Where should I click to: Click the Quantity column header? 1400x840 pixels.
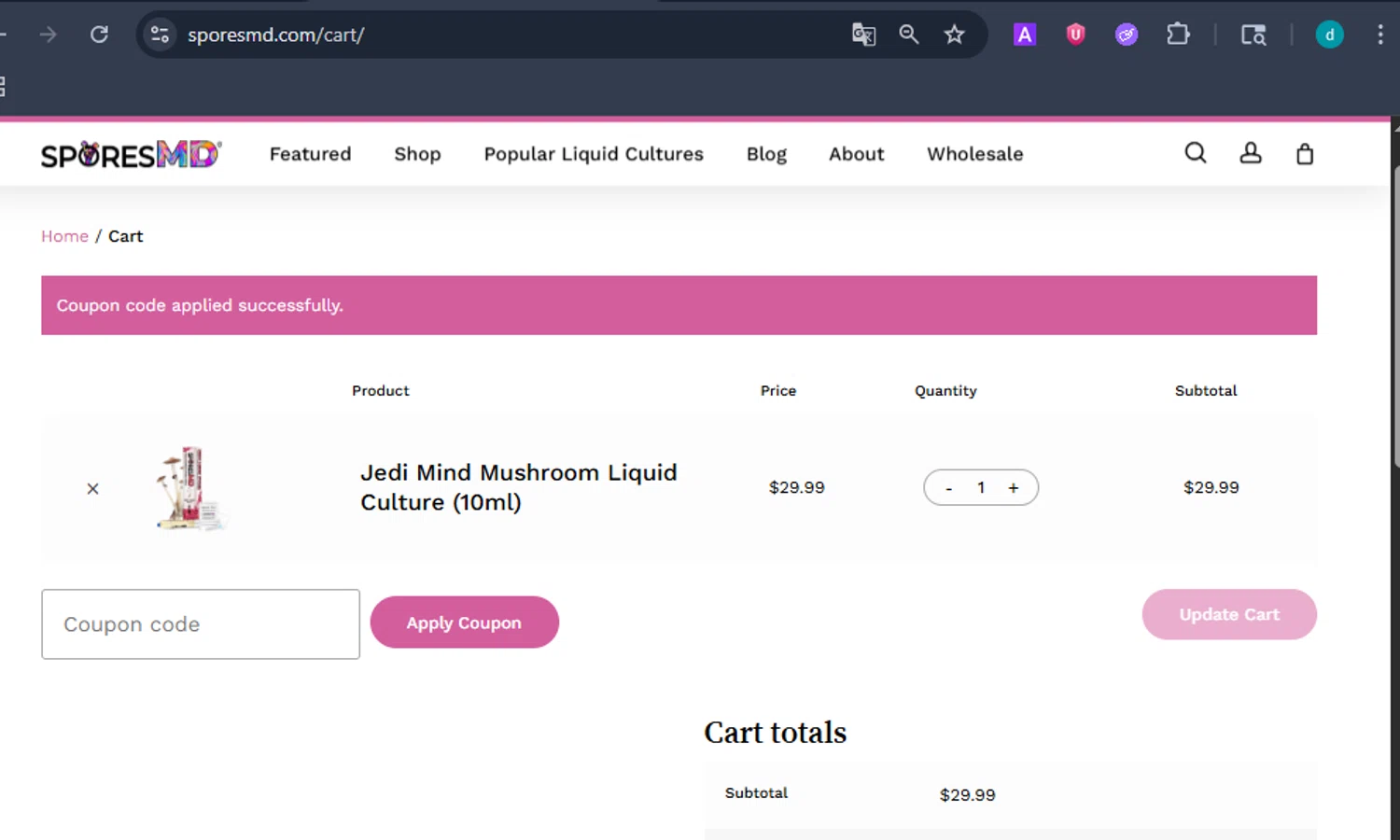click(x=945, y=390)
